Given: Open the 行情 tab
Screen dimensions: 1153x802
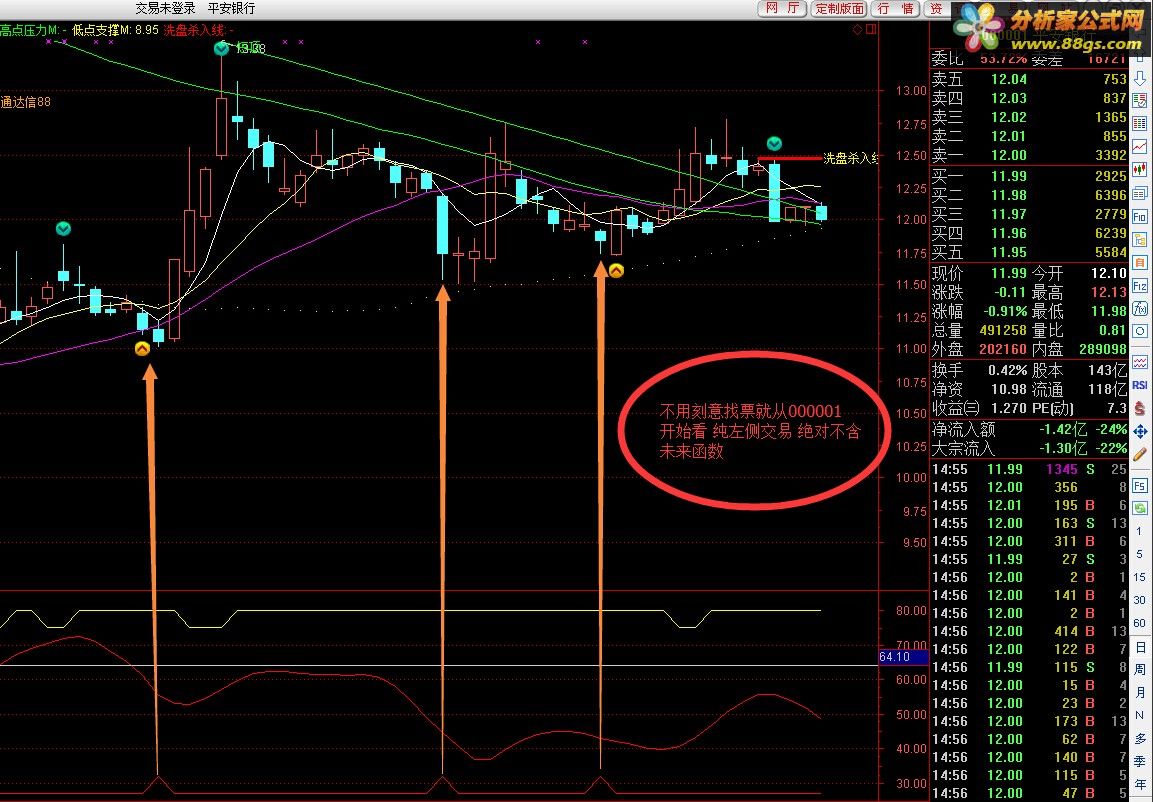Looking at the screenshot, I should pyautogui.click(x=896, y=8).
